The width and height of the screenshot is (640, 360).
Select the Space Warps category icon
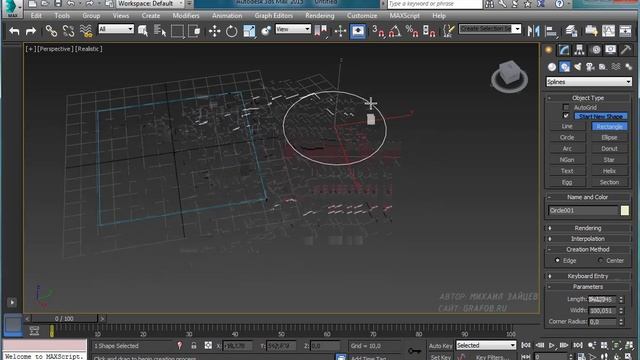click(x=616, y=67)
